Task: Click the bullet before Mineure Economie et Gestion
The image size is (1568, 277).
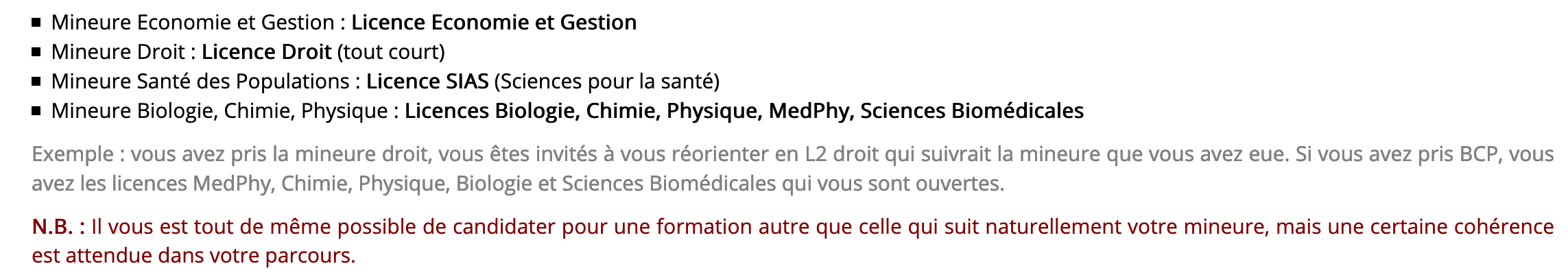Action: click(36, 23)
